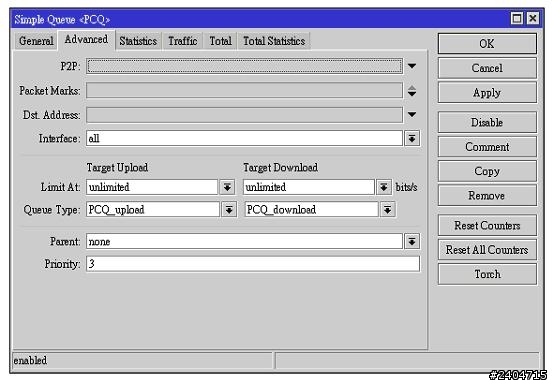Switch to the Total tab
The width and height of the screenshot is (553, 383).
coord(220,41)
